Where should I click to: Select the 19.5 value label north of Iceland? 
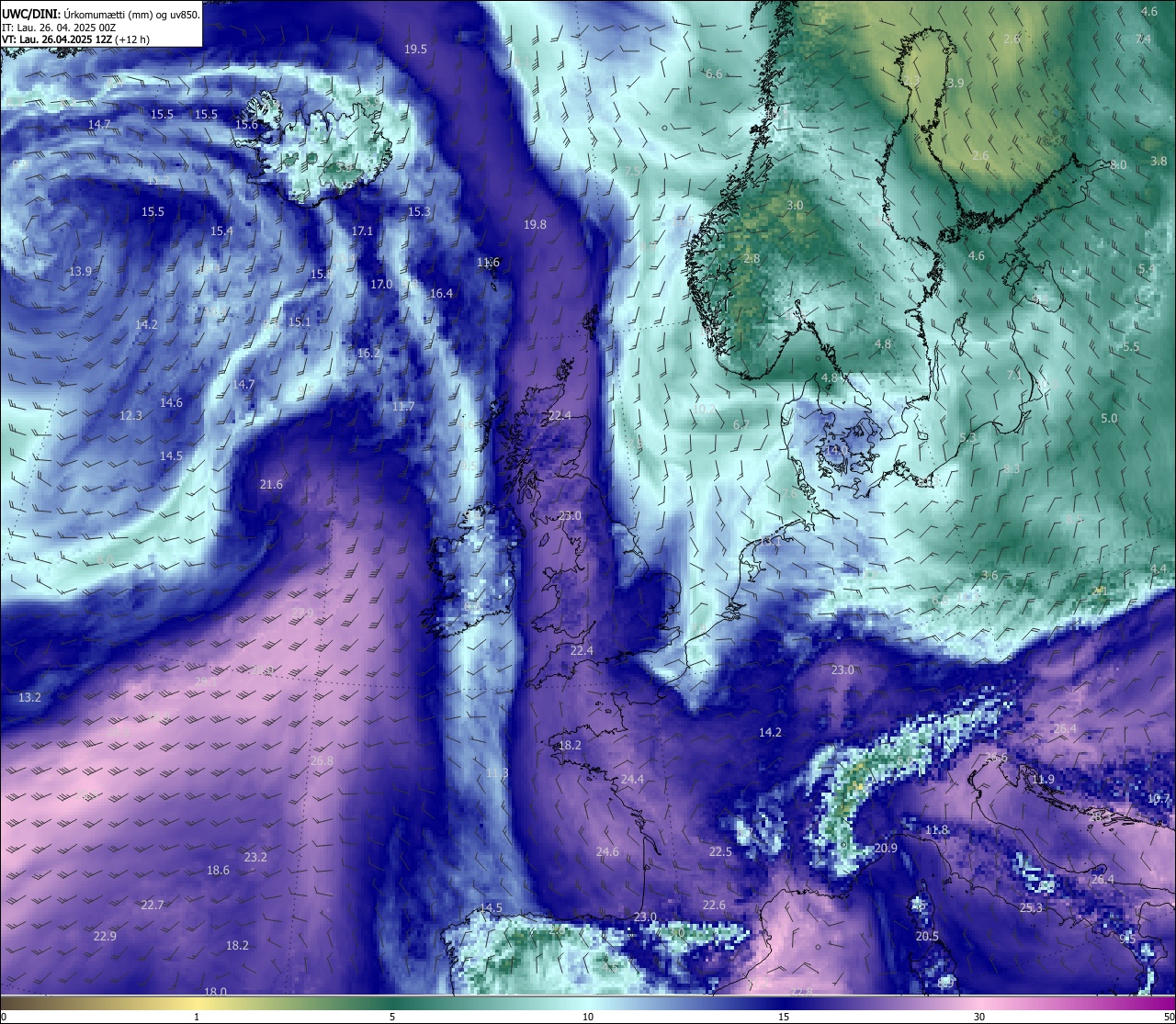(x=416, y=49)
